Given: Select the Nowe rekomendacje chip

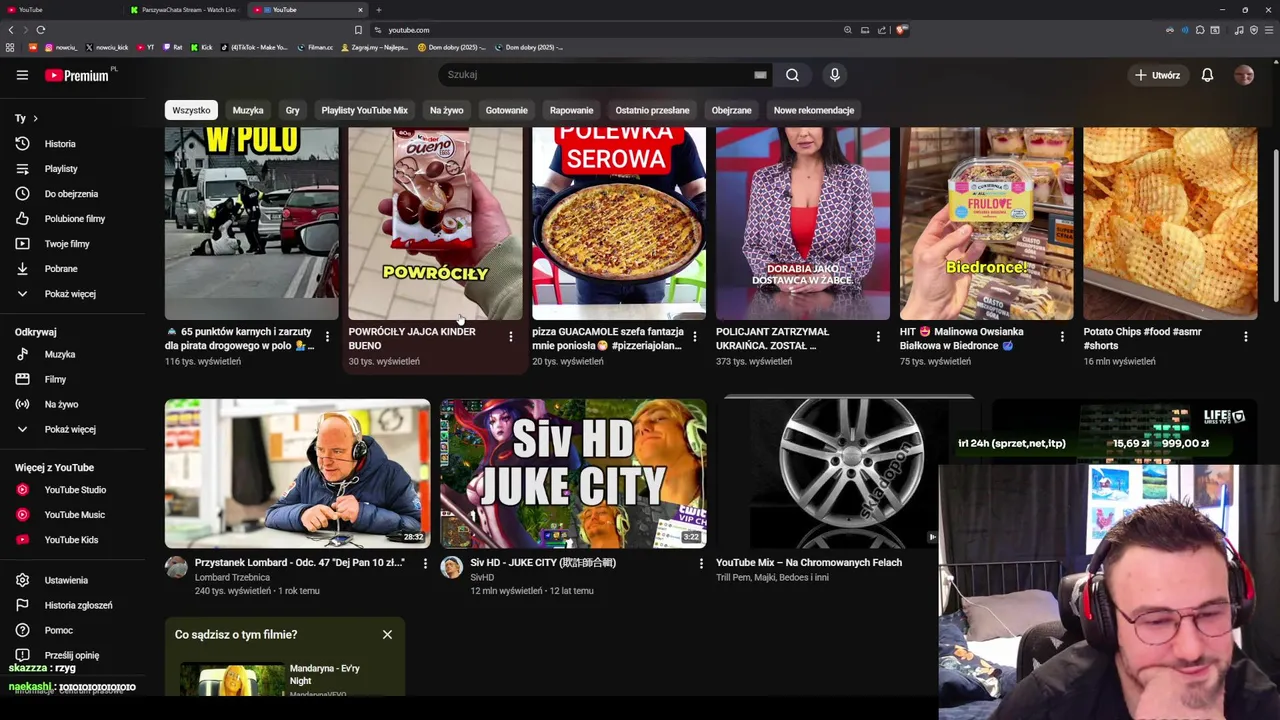Looking at the screenshot, I should (813, 110).
